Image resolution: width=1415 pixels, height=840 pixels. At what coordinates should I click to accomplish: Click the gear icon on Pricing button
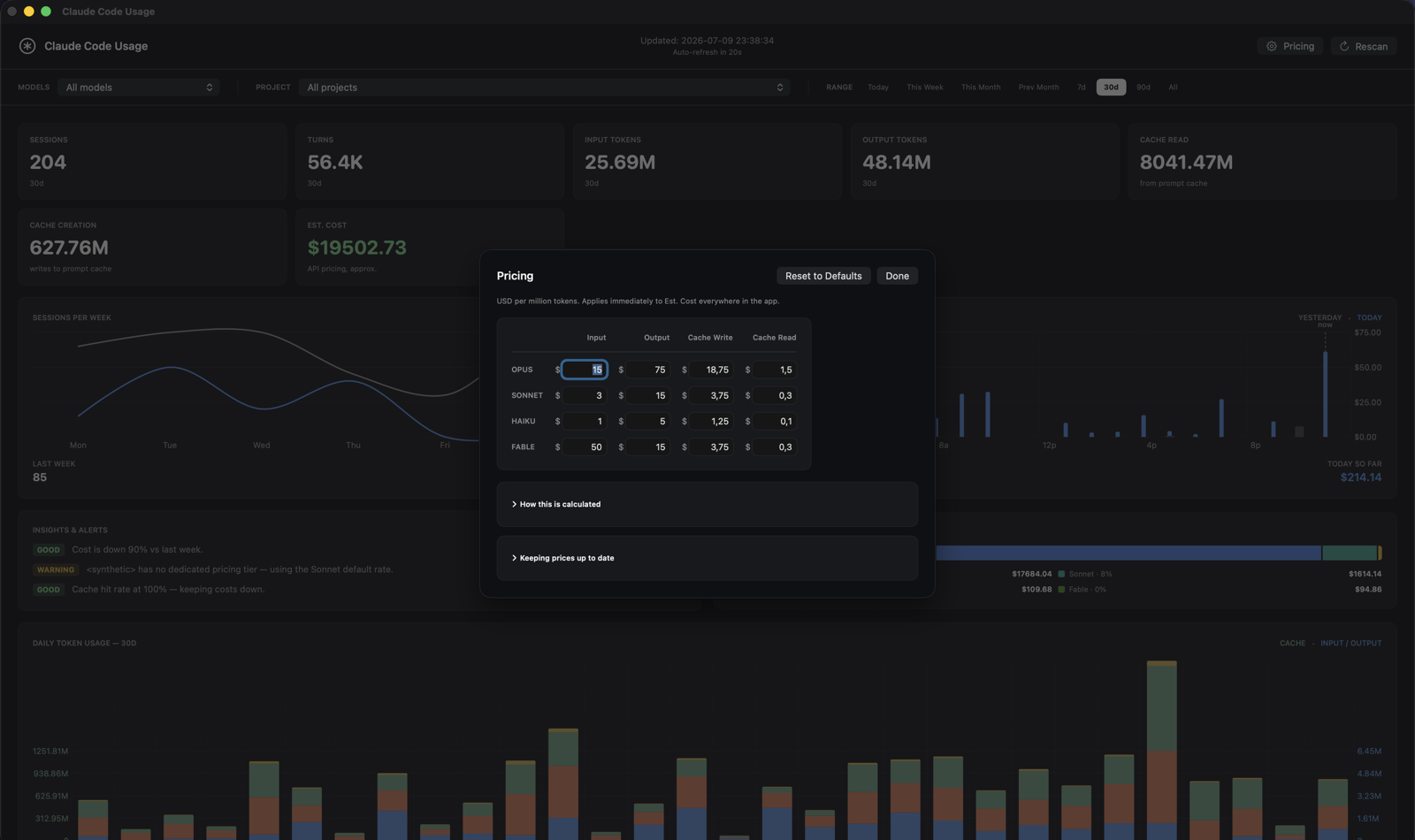pos(1272,46)
